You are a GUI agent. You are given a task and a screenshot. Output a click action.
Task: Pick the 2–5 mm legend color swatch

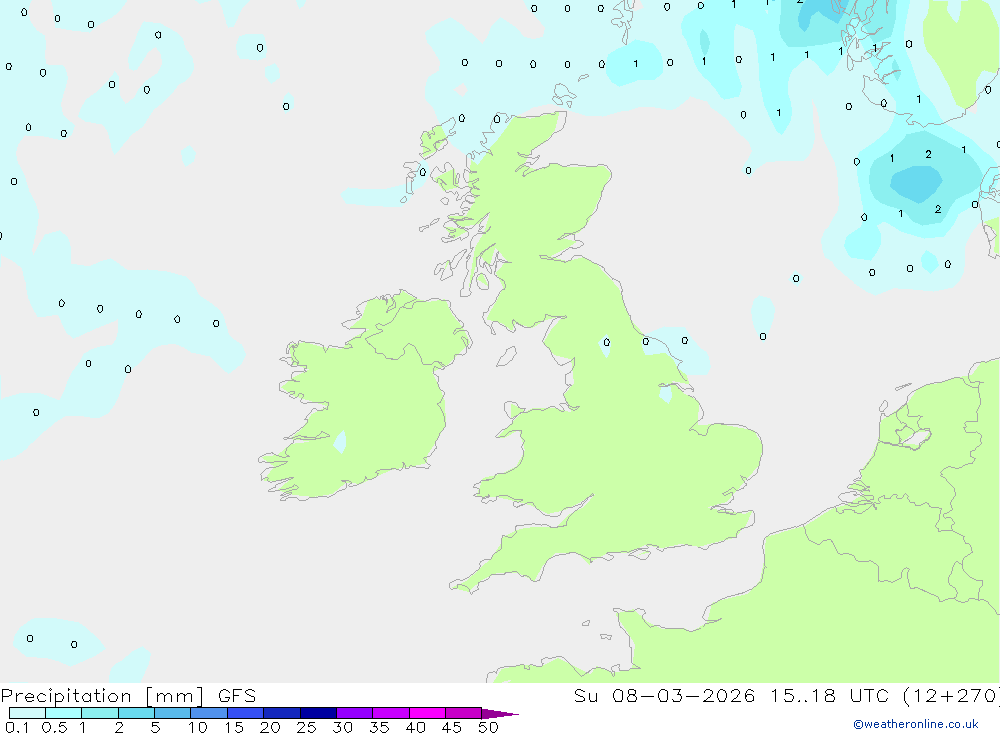coord(136,713)
